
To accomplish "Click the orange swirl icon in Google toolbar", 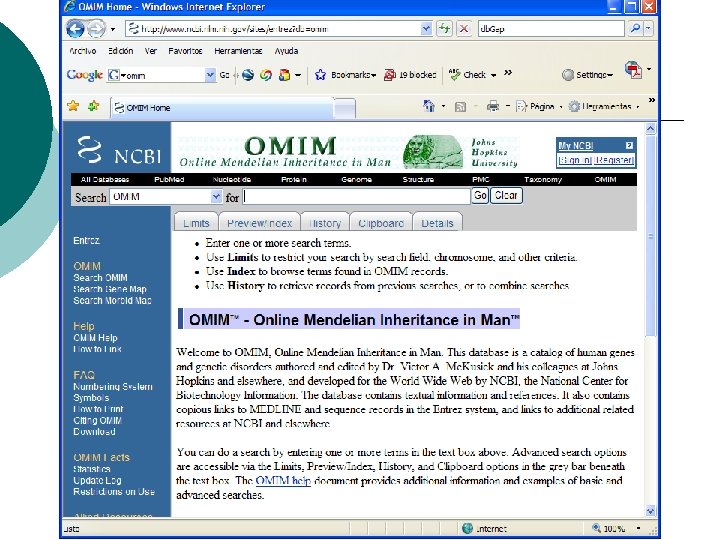I will tap(266, 75).
